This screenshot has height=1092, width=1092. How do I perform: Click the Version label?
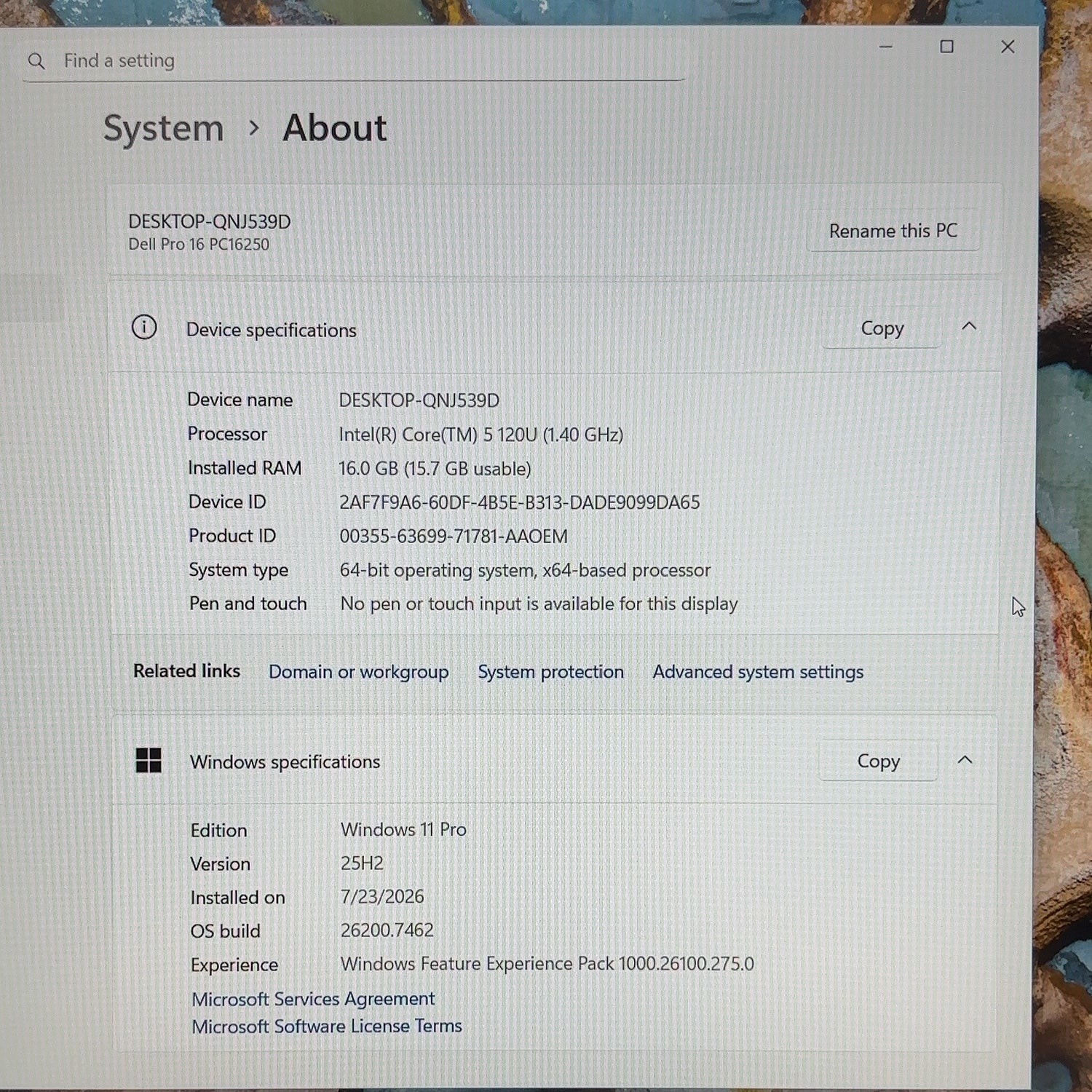tap(220, 864)
